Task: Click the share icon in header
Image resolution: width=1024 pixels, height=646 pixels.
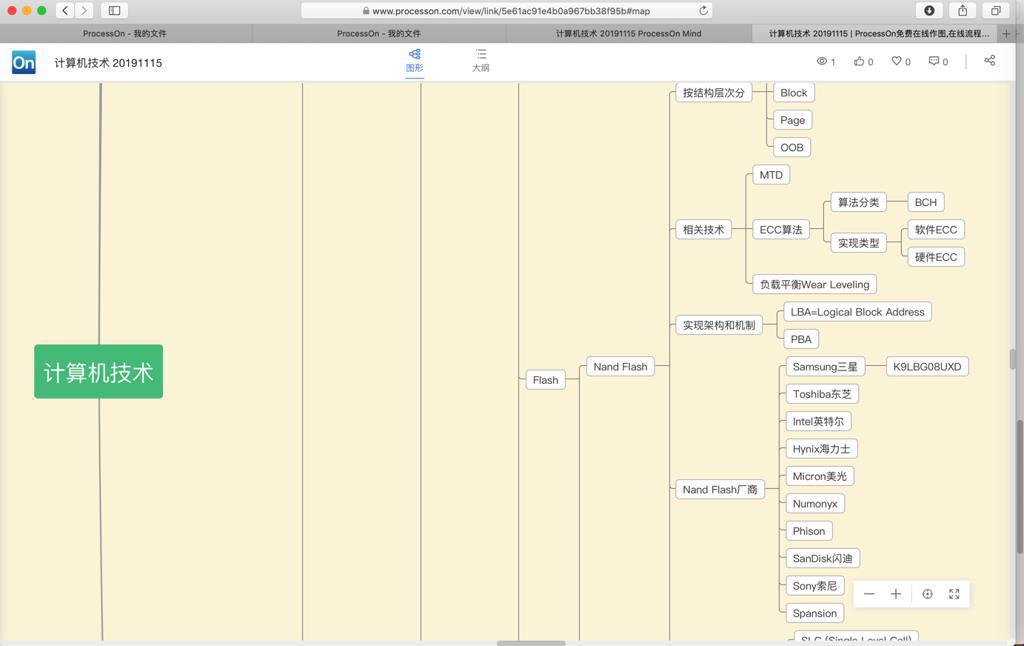Action: point(989,60)
